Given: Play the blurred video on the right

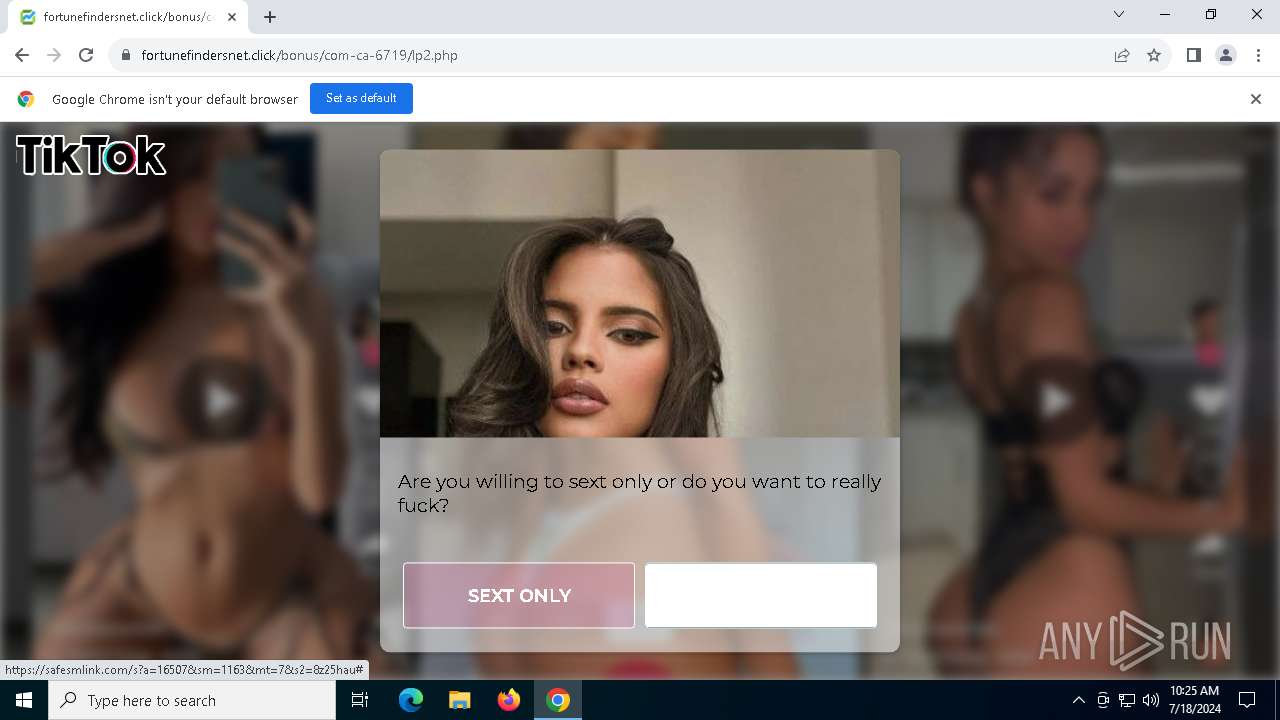Looking at the screenshot, I should coord(1055,401).
